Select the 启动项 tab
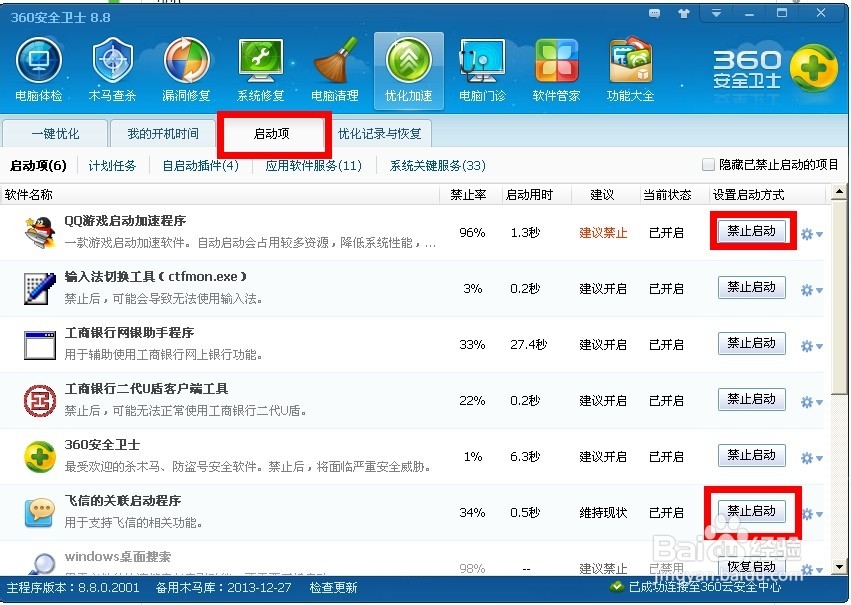Screen dimensions: 851x605 pyautogui.click(x=272, y=133)
